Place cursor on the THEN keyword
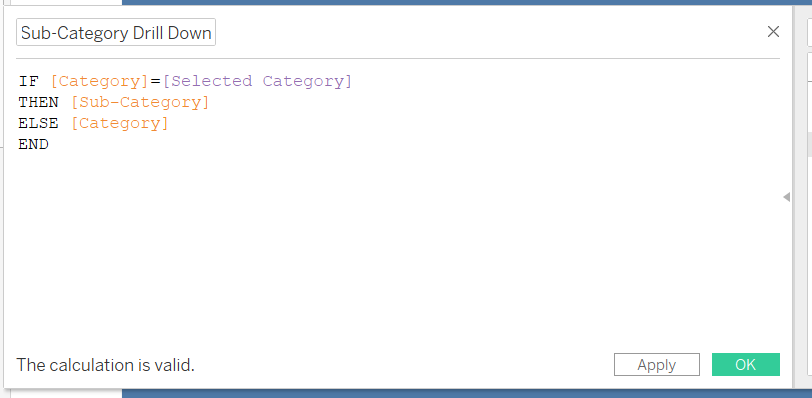This screenshot has width=812, height=398. click(x=38, y=102)
